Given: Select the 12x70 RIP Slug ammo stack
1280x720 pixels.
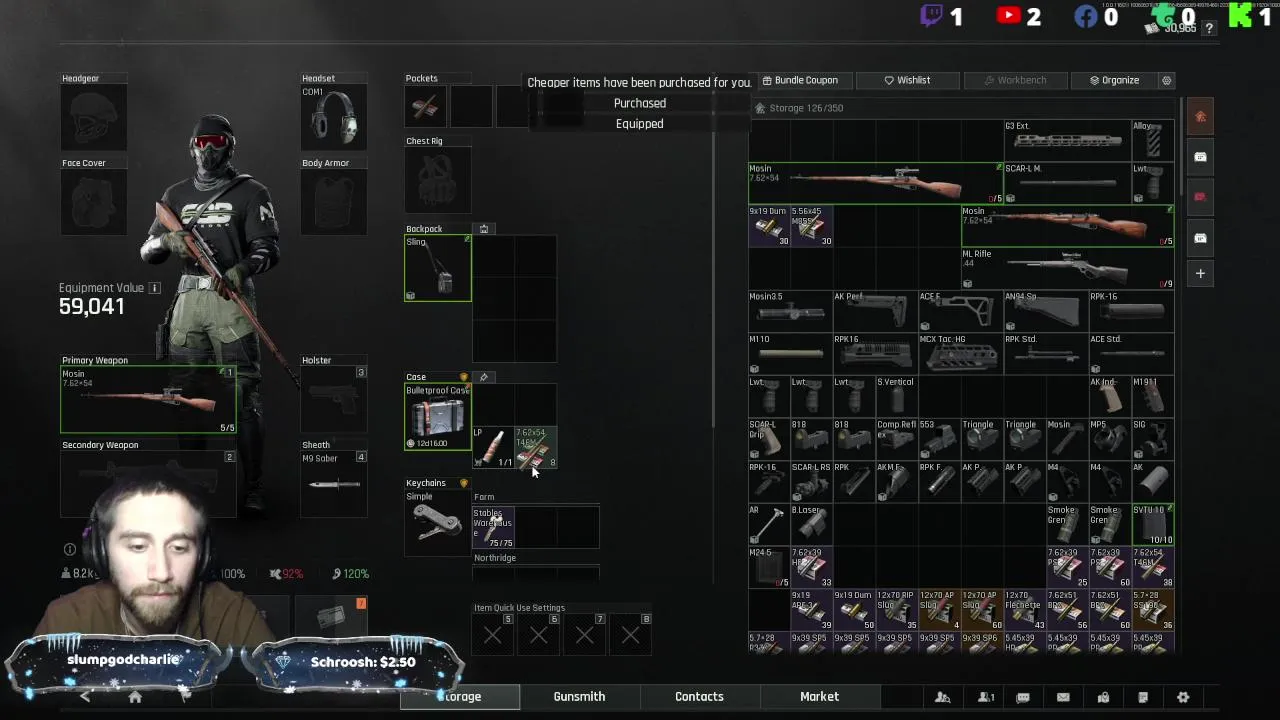Looking at the screenshot, I should point(896,610).
